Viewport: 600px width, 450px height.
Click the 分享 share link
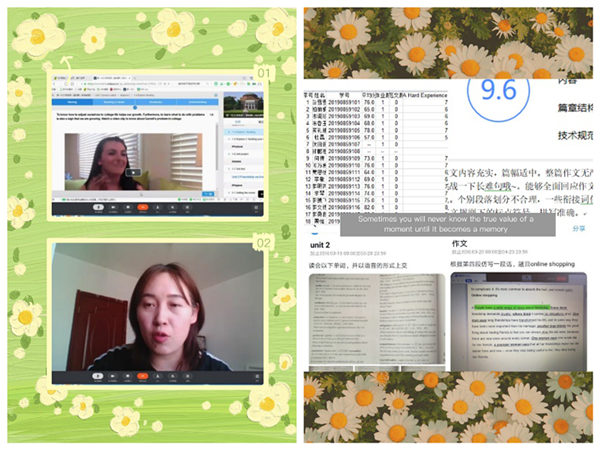tap(579, 228)
